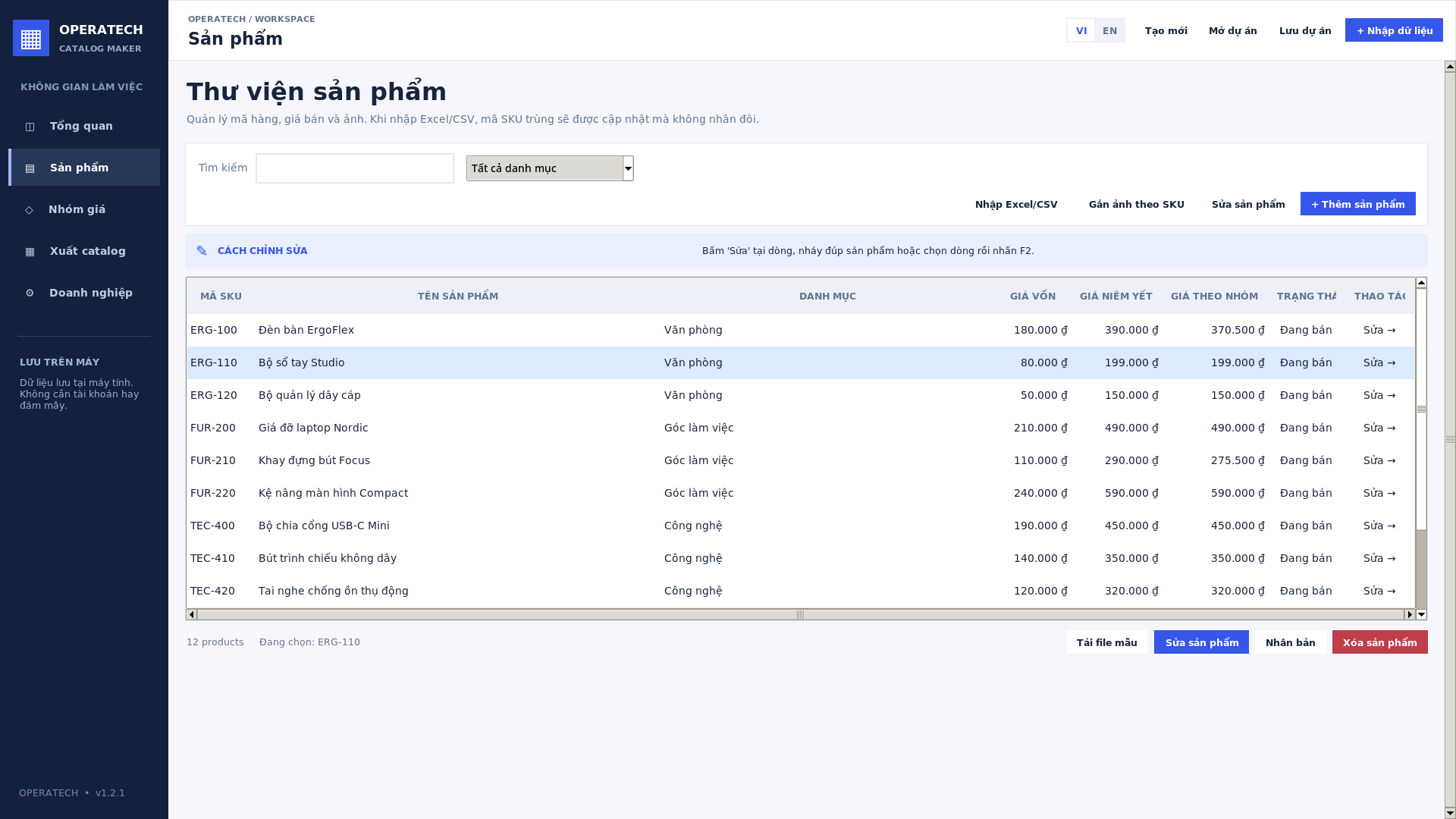Switch language to EN
This screenshot has width=1456, height=819.
(x=1109, y=30)
